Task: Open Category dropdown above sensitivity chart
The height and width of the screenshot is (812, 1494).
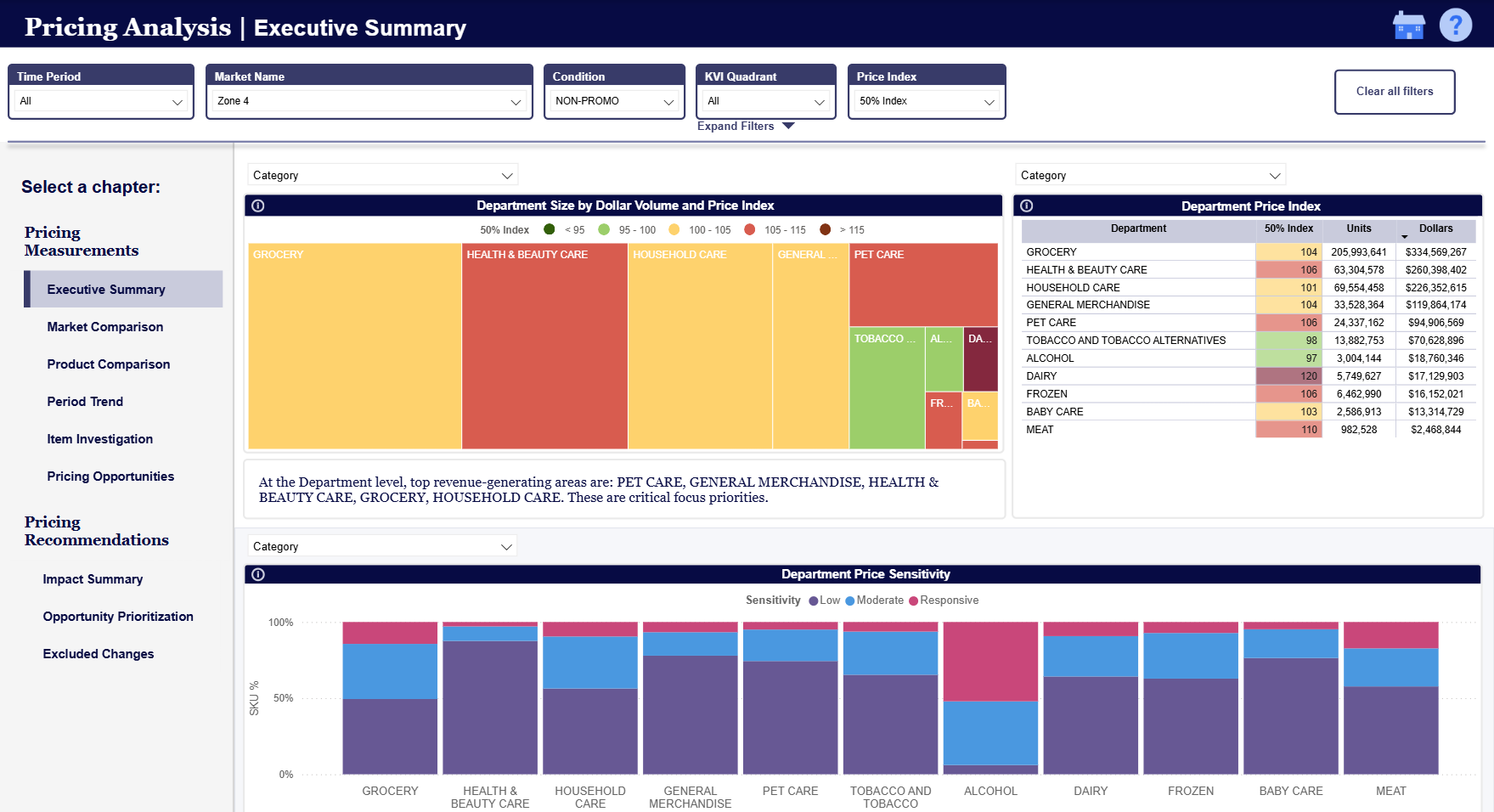Action: tap(383, 546)
